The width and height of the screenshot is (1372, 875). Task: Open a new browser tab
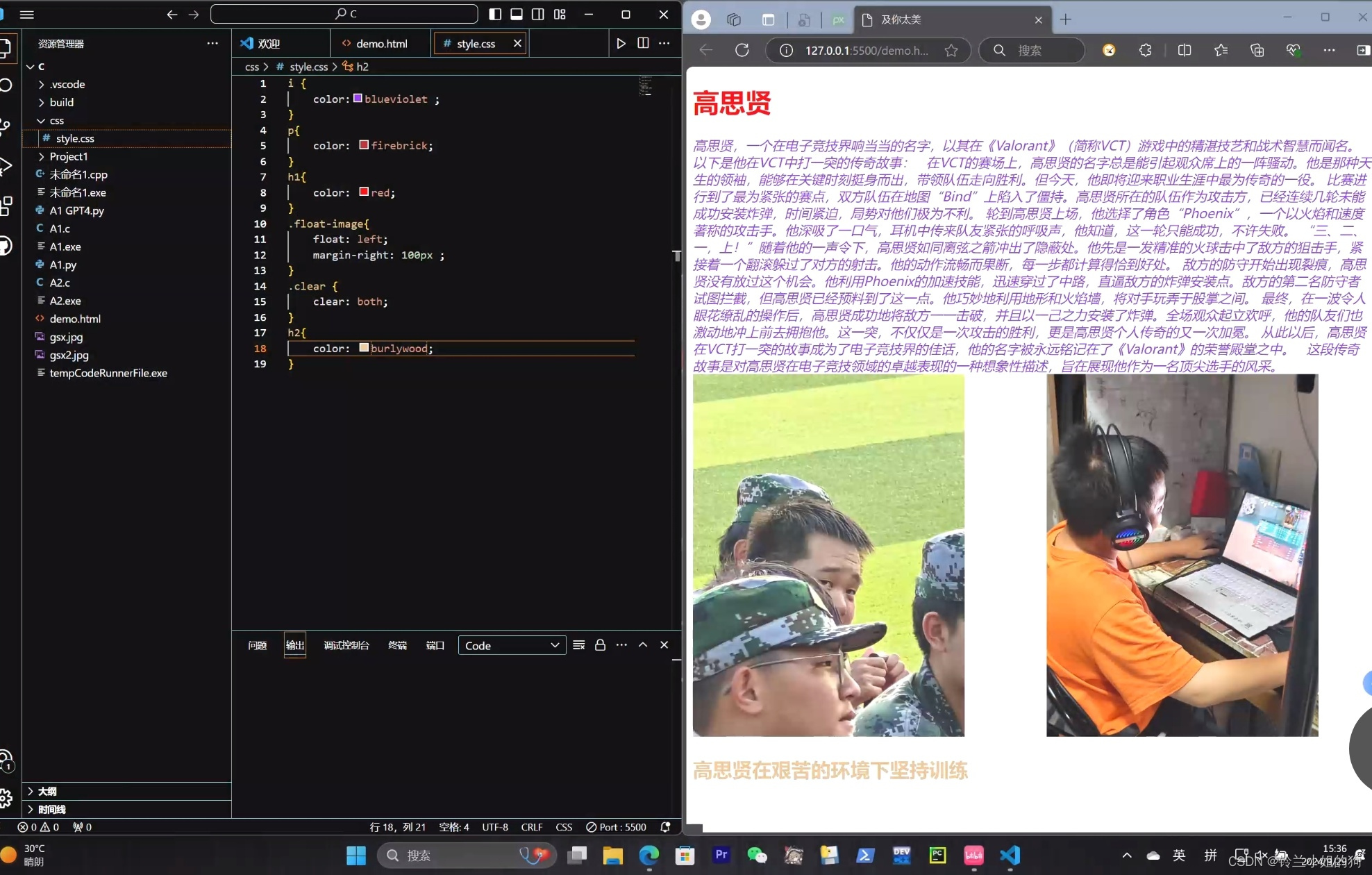(x=1066, y=19)
